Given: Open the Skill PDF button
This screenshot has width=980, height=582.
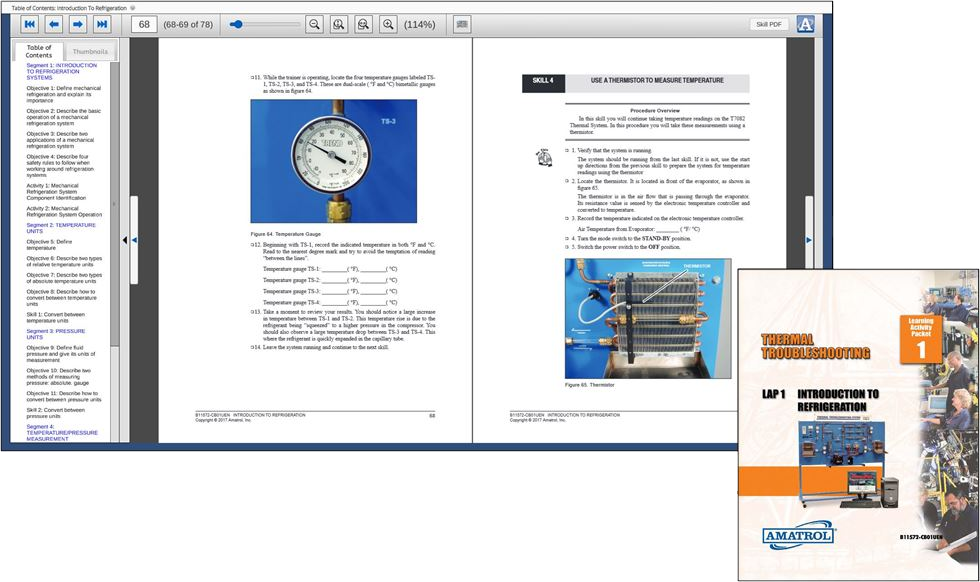Looking at the screenshot, I should point(769,24).
